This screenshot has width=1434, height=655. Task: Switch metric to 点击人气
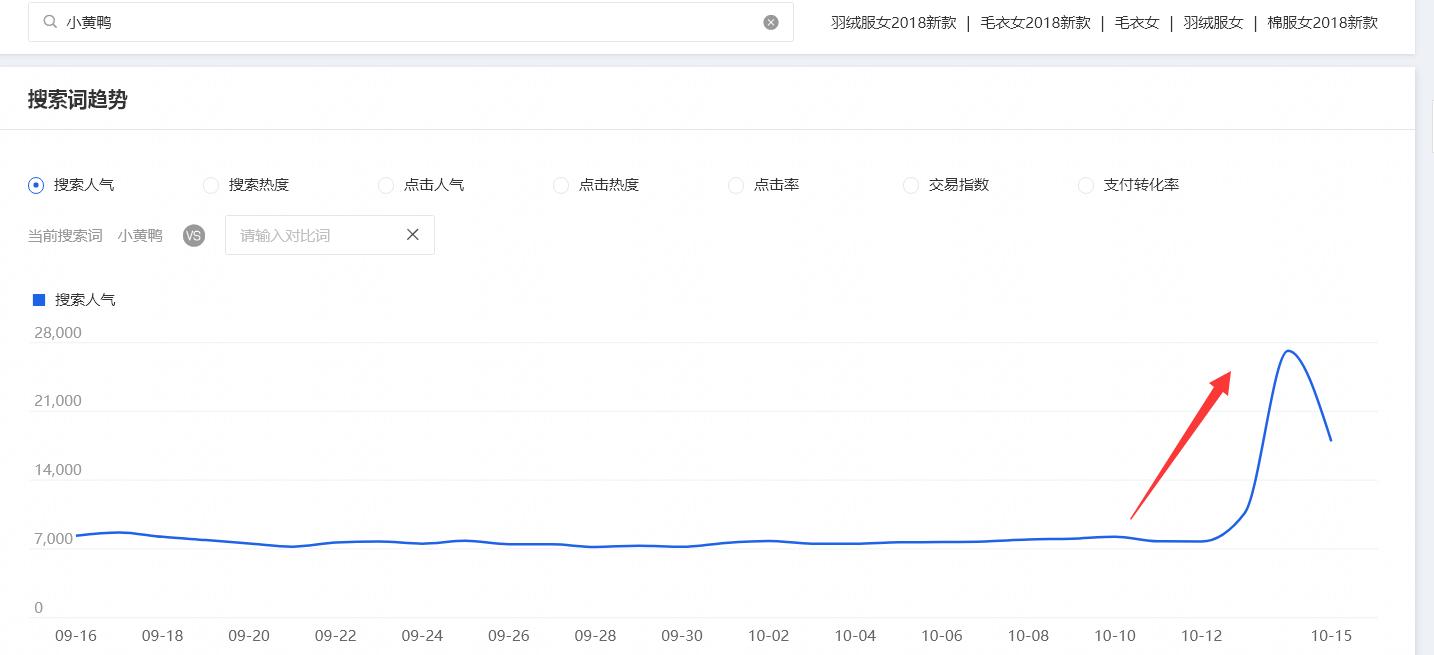tap(385, 185)
